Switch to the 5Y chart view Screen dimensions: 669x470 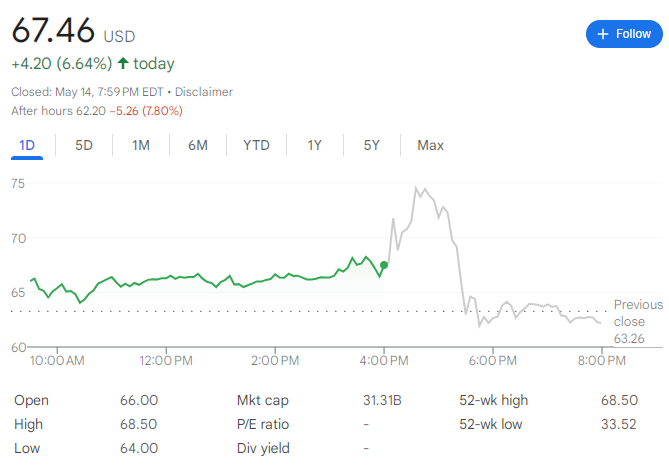tap(372, 145)
